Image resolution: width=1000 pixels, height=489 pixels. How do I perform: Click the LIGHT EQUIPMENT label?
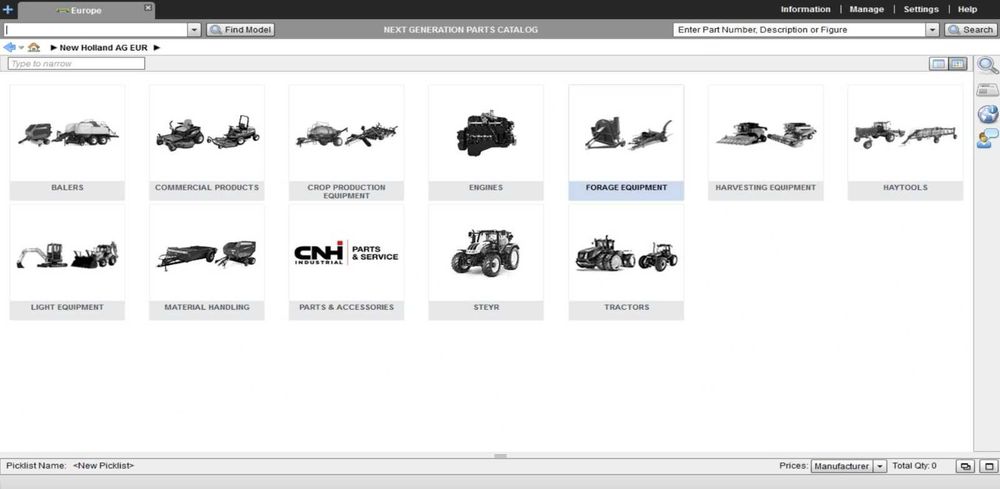[68, 307]
